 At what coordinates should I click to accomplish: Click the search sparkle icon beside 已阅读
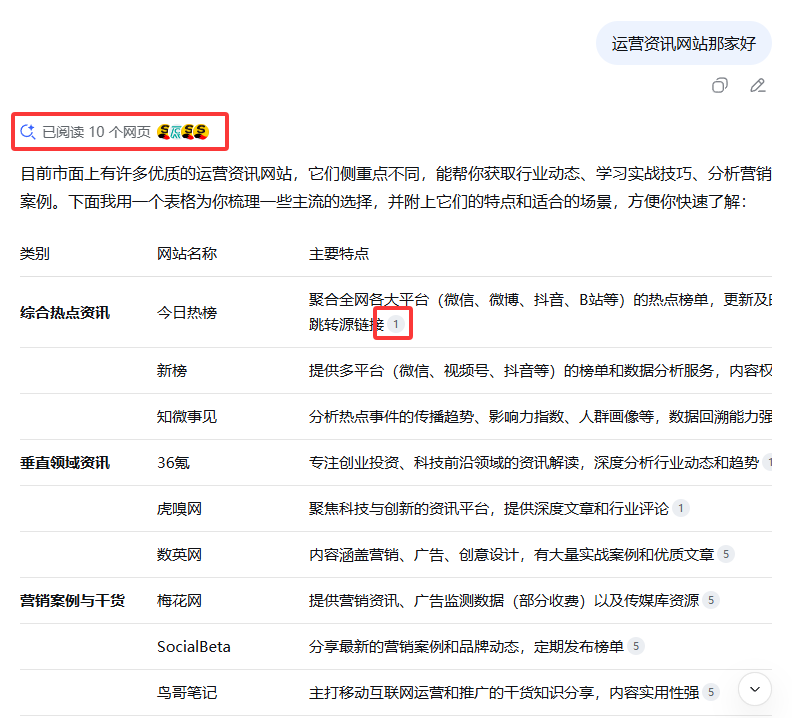[28, 132]
